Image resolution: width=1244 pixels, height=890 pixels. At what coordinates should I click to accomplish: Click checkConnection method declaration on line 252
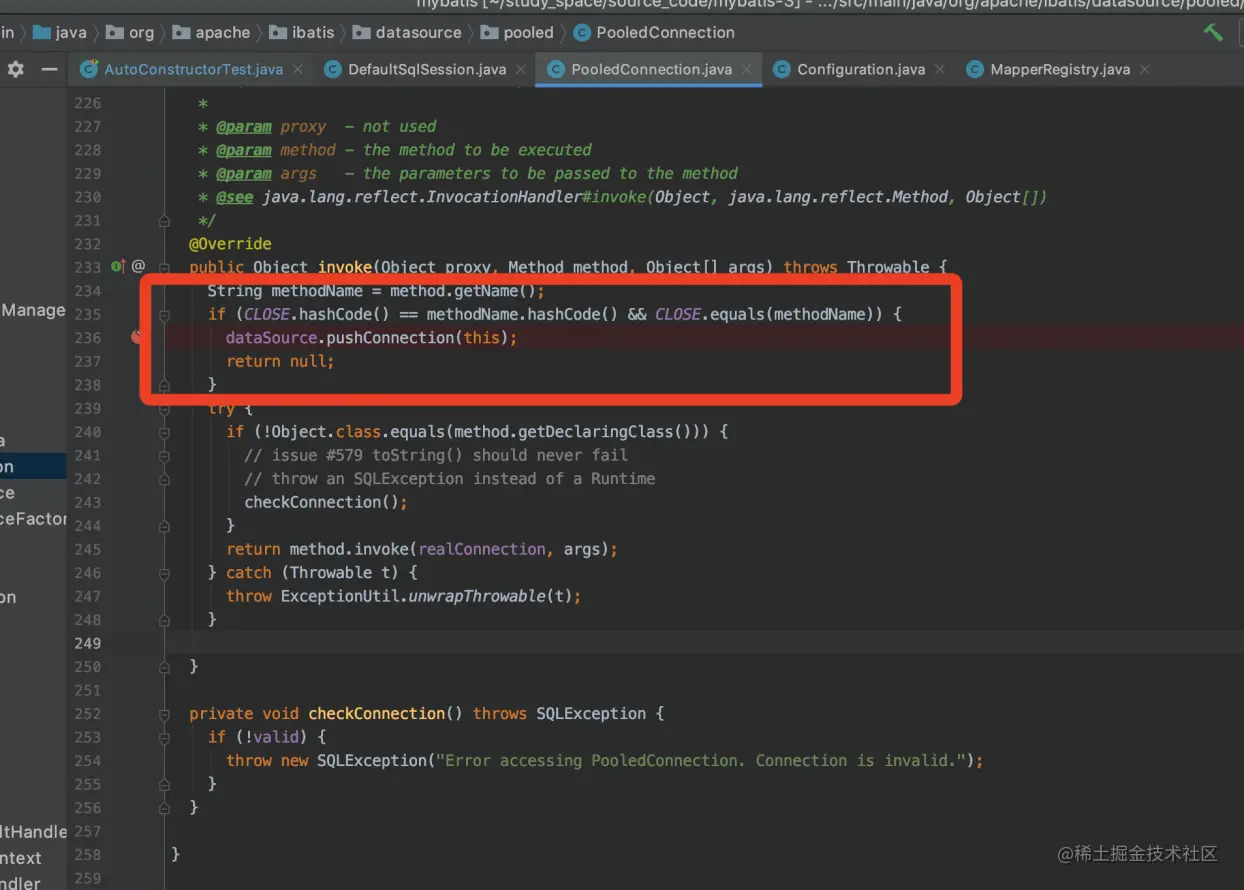pos(376,713)
